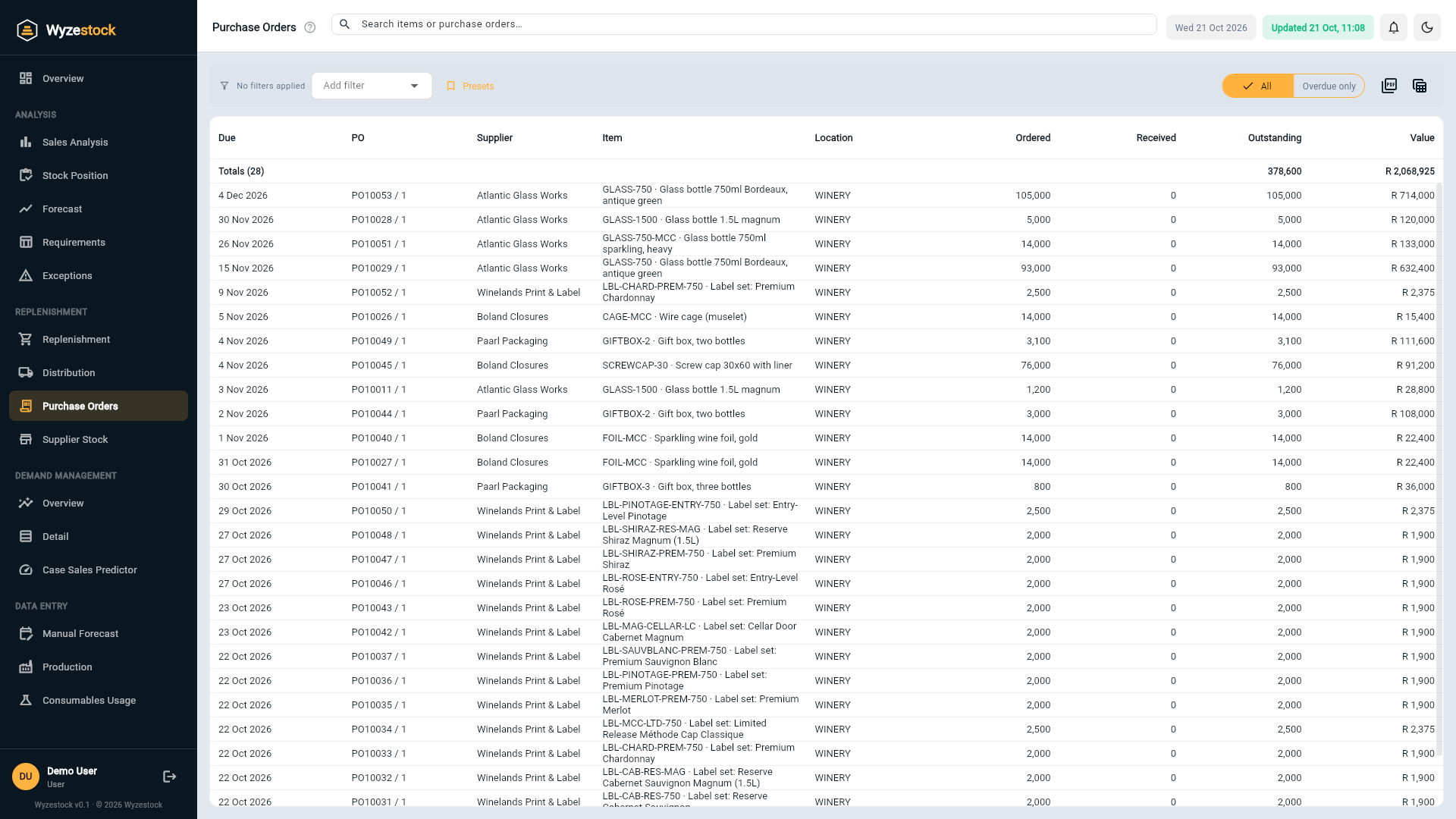The width and height of the screenshot is (1456, 819).
Task: Open the Add filter dropdown
Action: 372,86
